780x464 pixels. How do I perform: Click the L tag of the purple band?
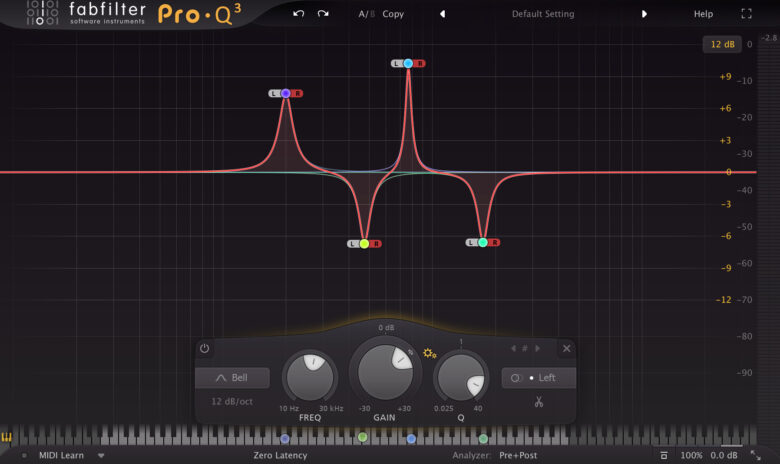tap(274, 93)
